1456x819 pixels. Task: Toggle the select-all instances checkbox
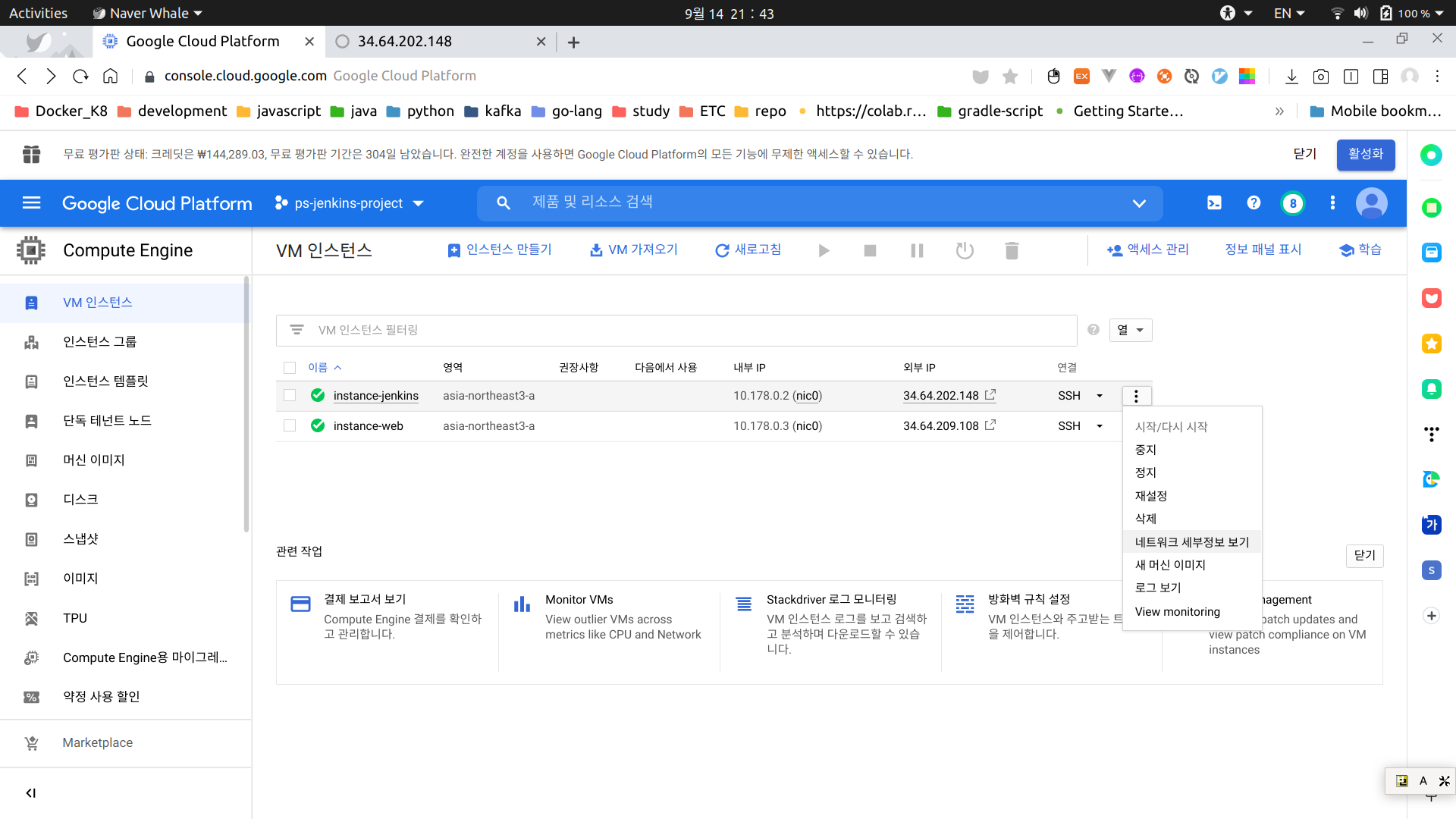[290, 368]
